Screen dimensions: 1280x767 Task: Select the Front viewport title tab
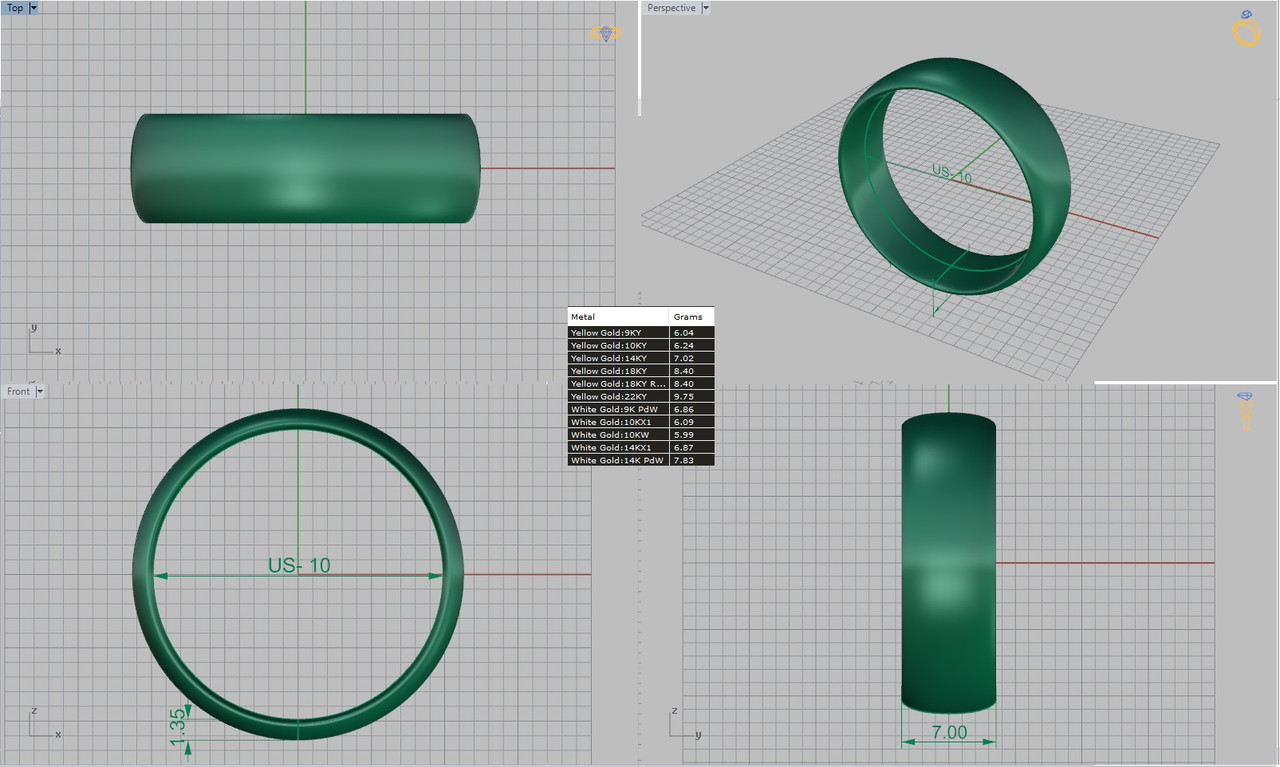tap(18, 391)
